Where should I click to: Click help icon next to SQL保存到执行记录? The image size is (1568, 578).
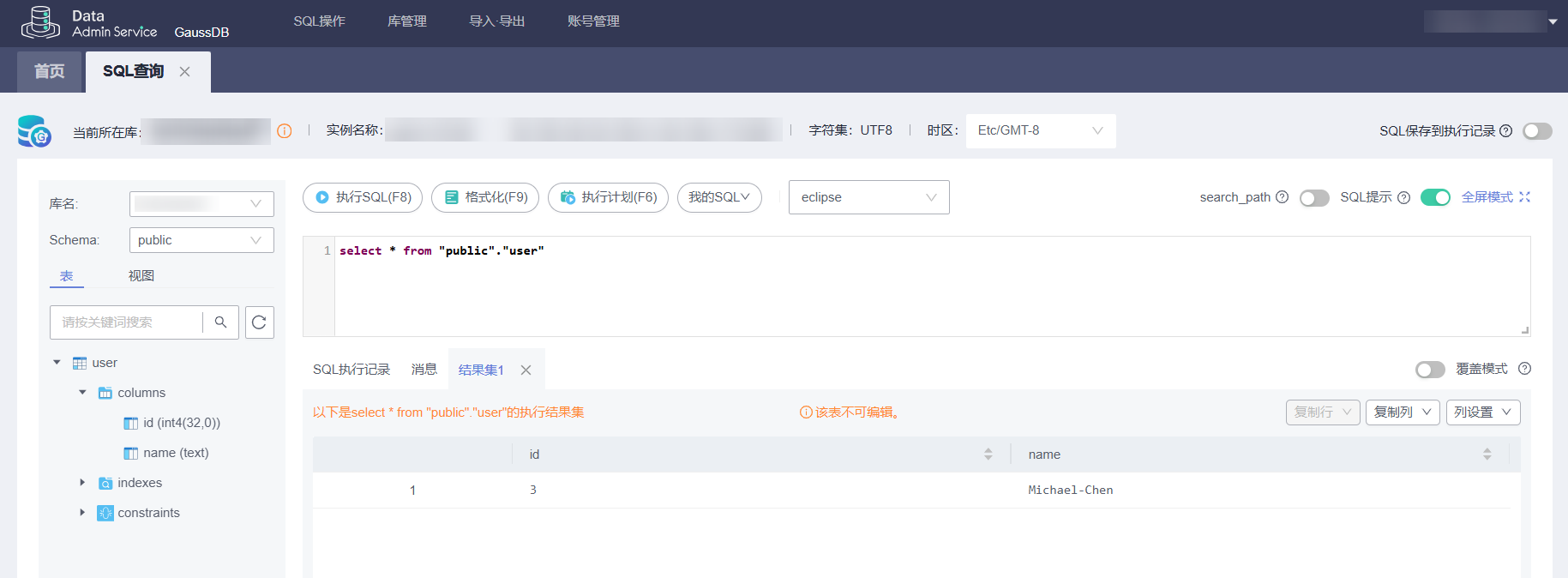click(1505, 131)
